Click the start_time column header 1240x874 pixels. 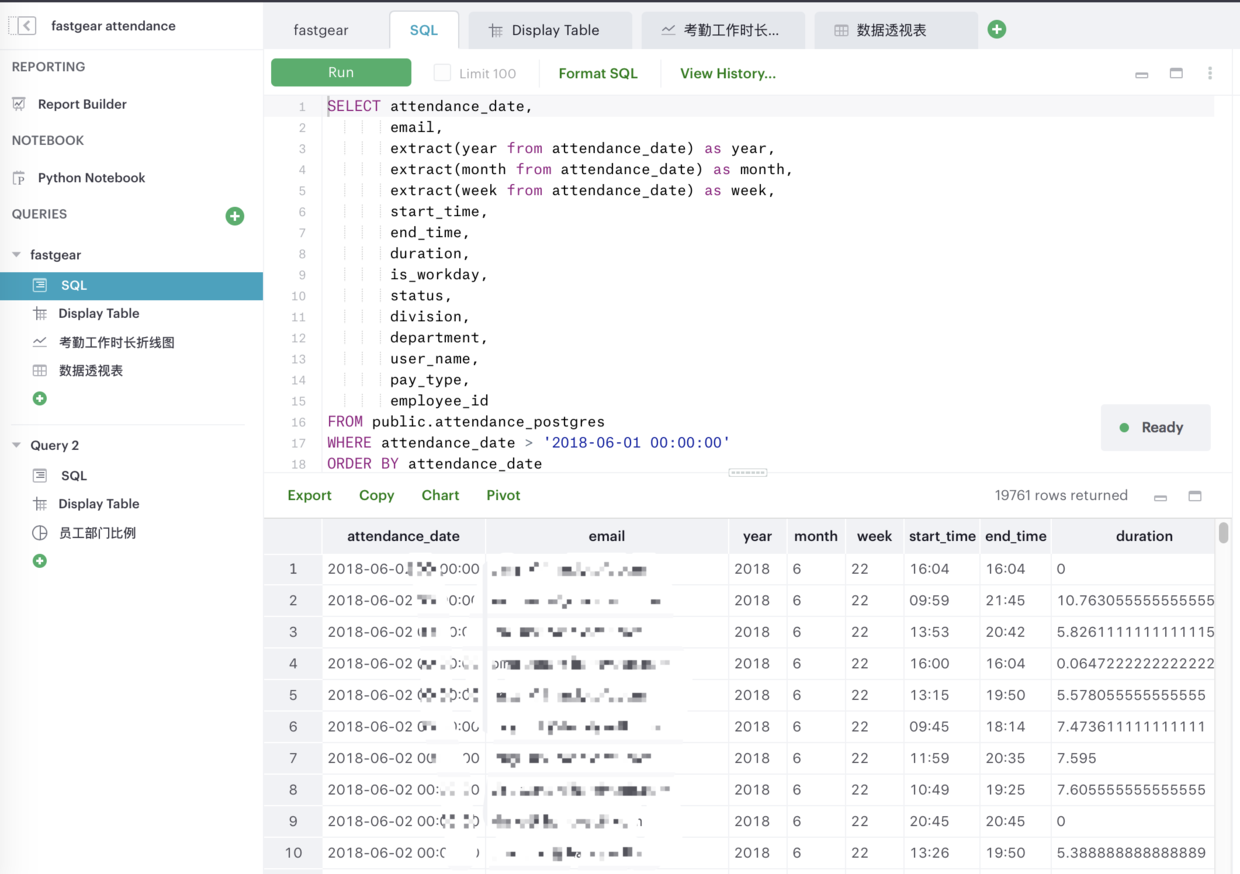pyautogui.click(x=942, y=536)
